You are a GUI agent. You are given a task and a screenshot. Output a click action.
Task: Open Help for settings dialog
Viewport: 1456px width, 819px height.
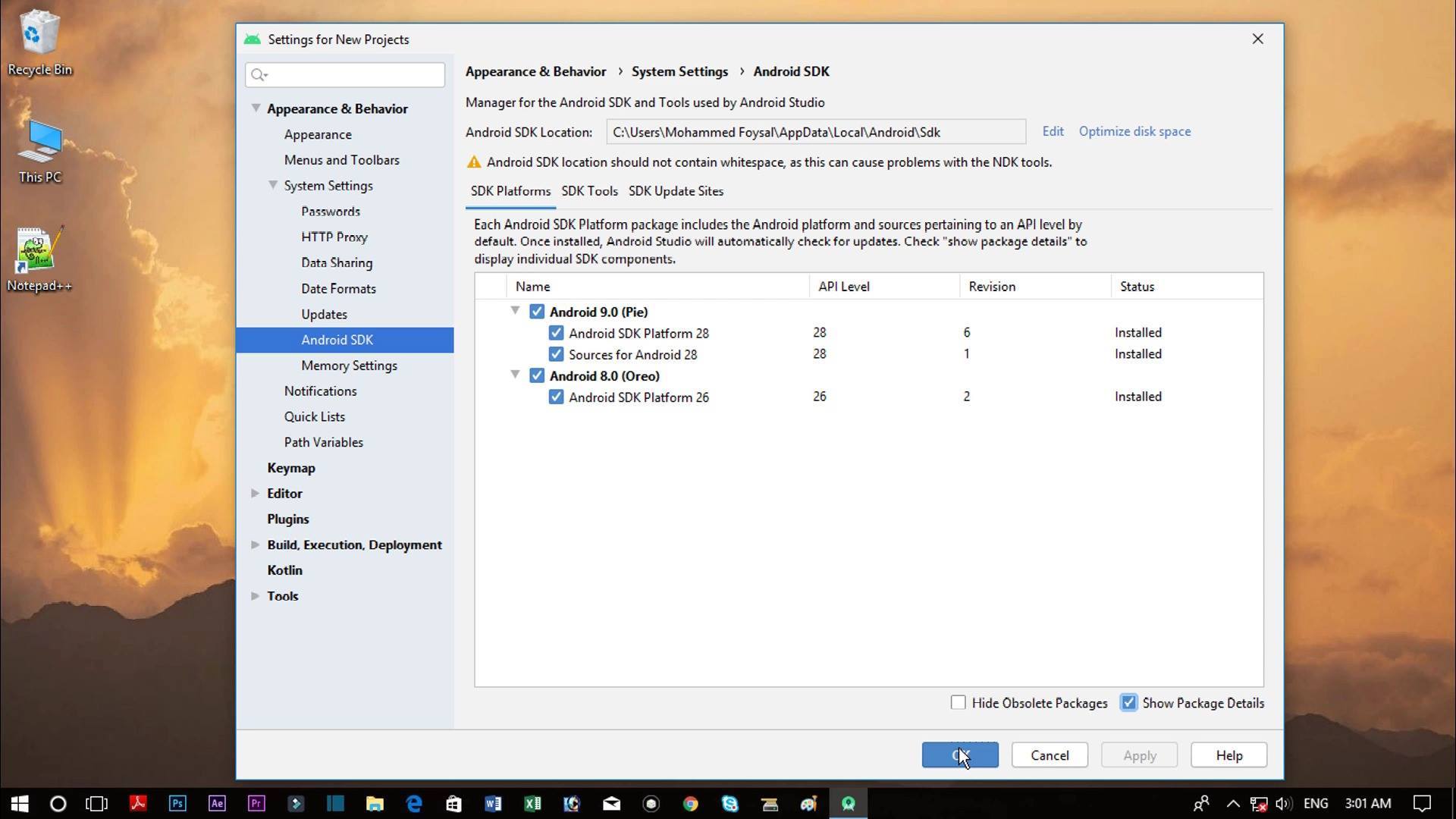pos(1228,755)
